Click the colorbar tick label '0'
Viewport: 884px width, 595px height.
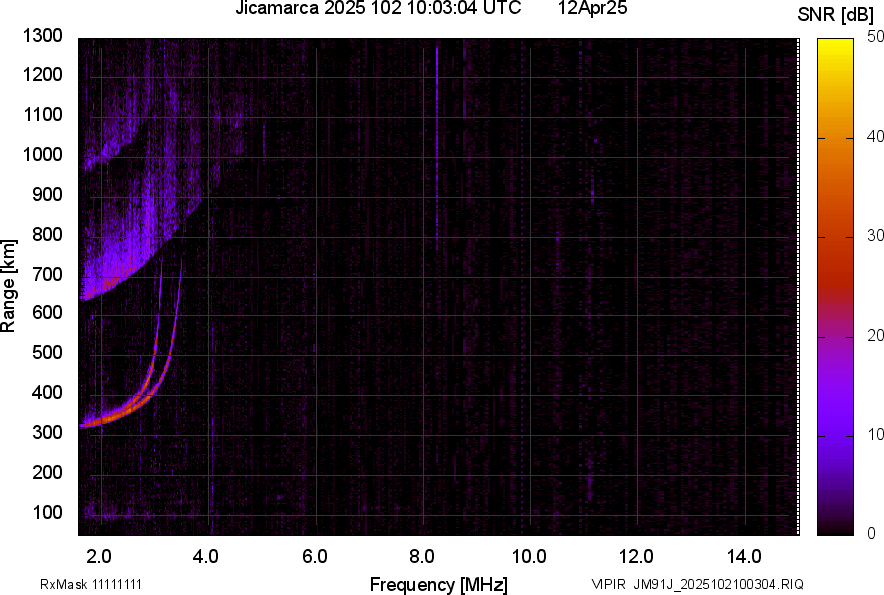pos(872,533)
